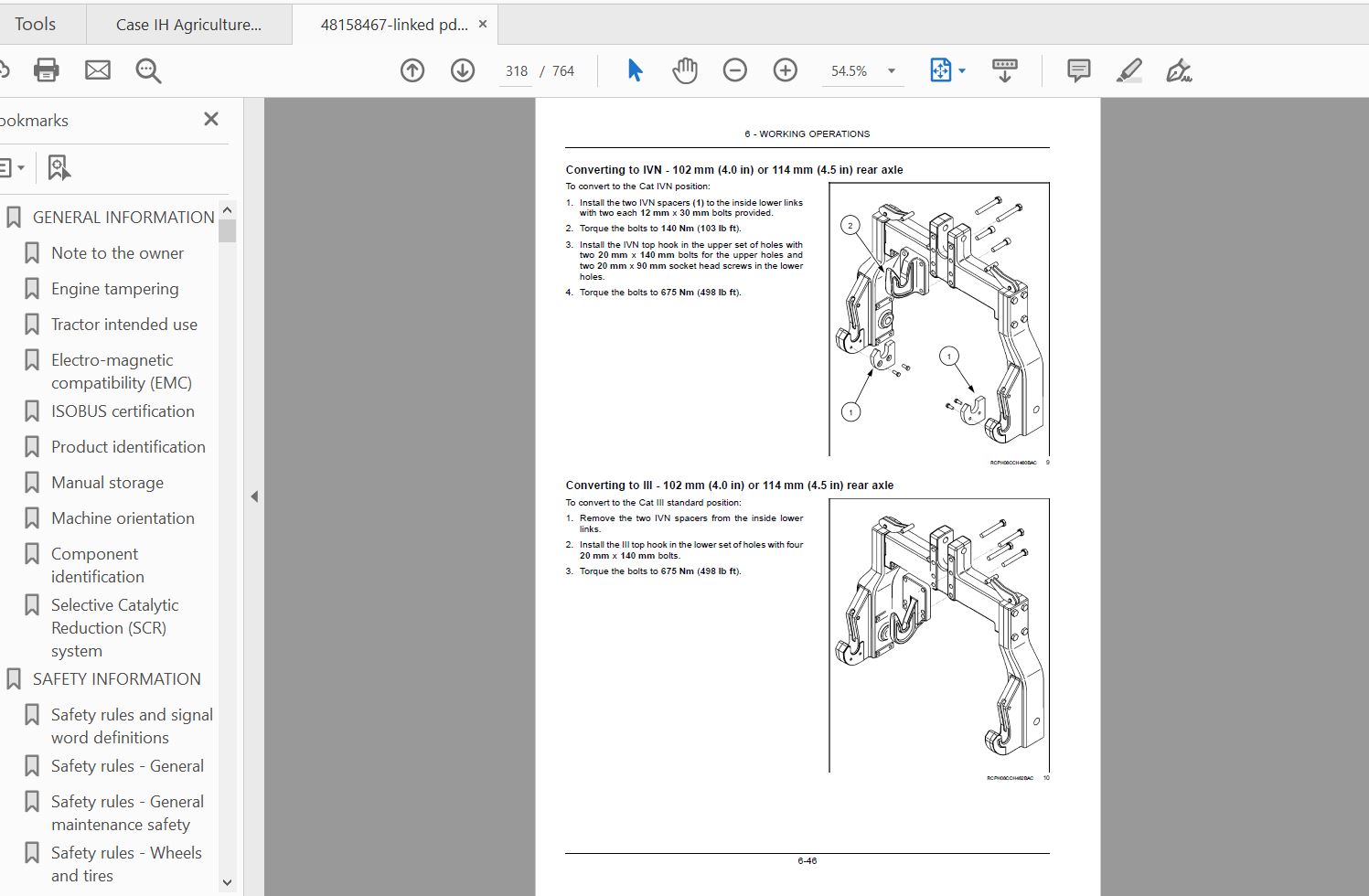Activate the Hand pan tool

coord(684,70)
